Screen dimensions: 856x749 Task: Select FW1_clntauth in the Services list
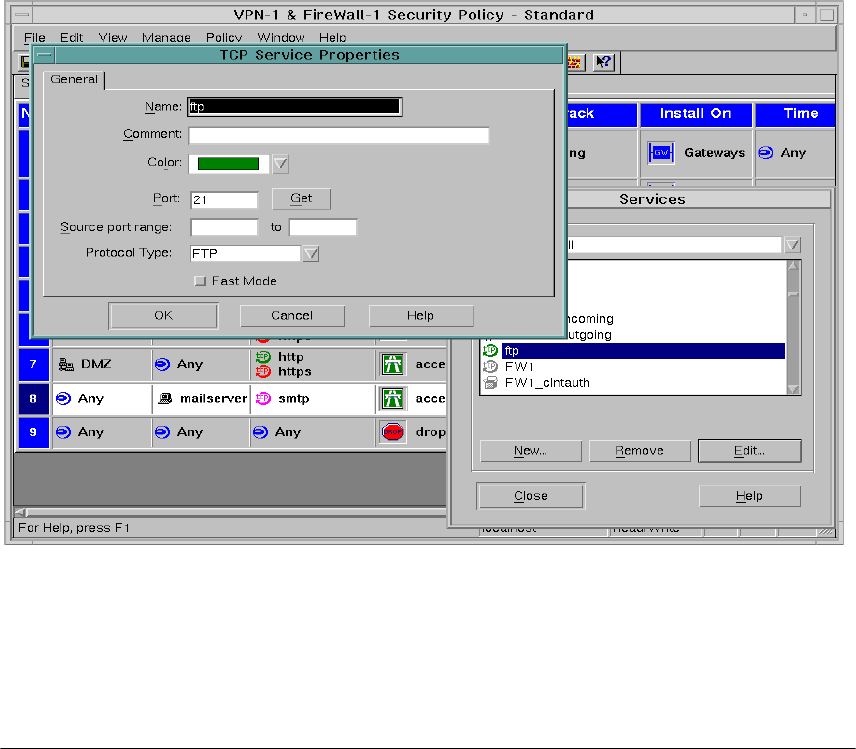(633, 383)
